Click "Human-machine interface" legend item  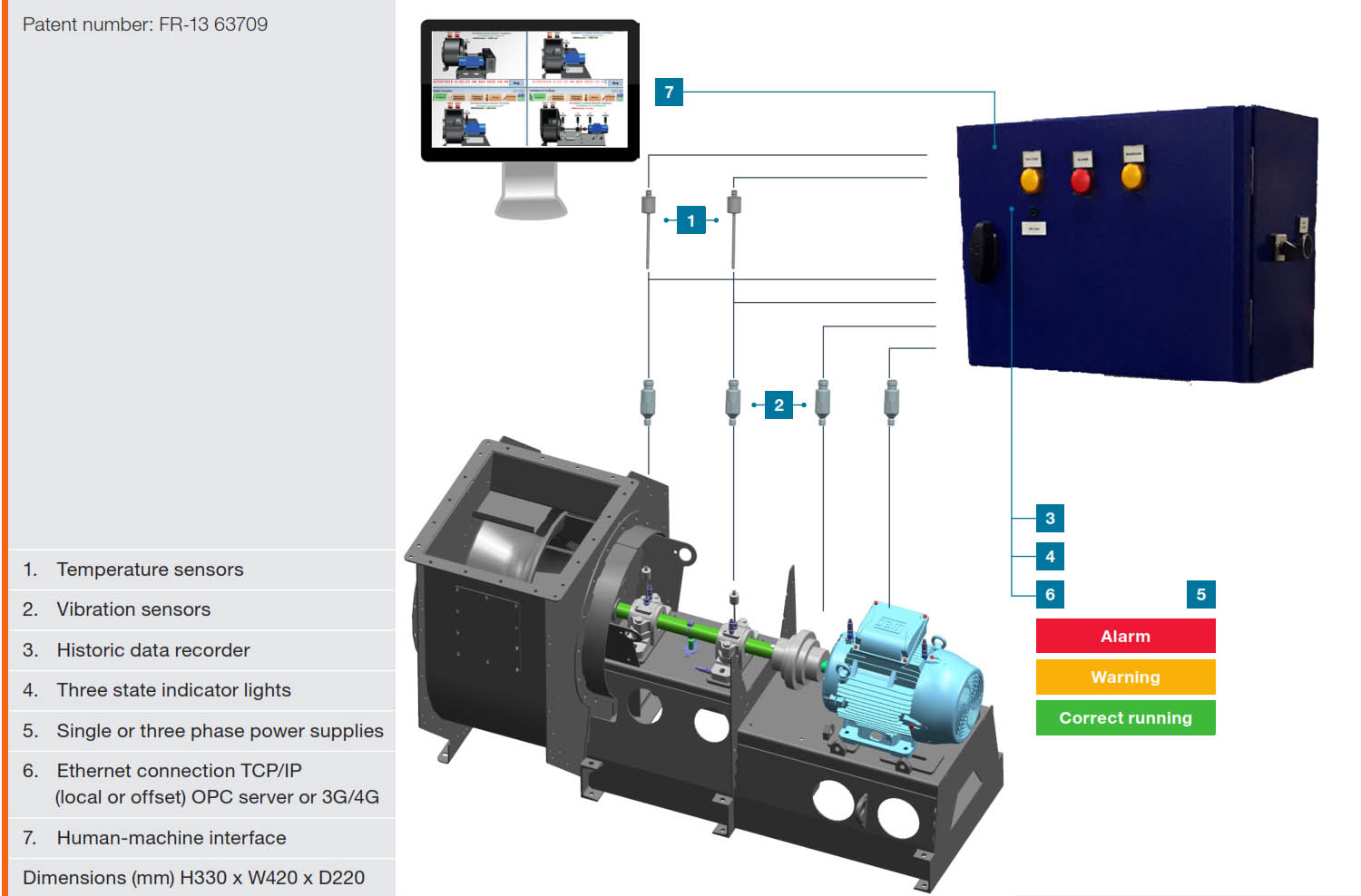171,838
